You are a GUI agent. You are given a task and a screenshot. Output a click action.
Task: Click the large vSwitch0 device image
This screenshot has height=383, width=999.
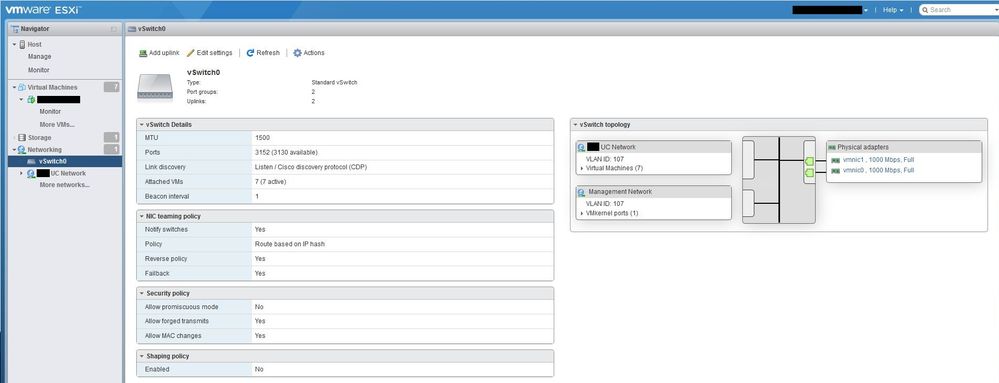(155, 87)
